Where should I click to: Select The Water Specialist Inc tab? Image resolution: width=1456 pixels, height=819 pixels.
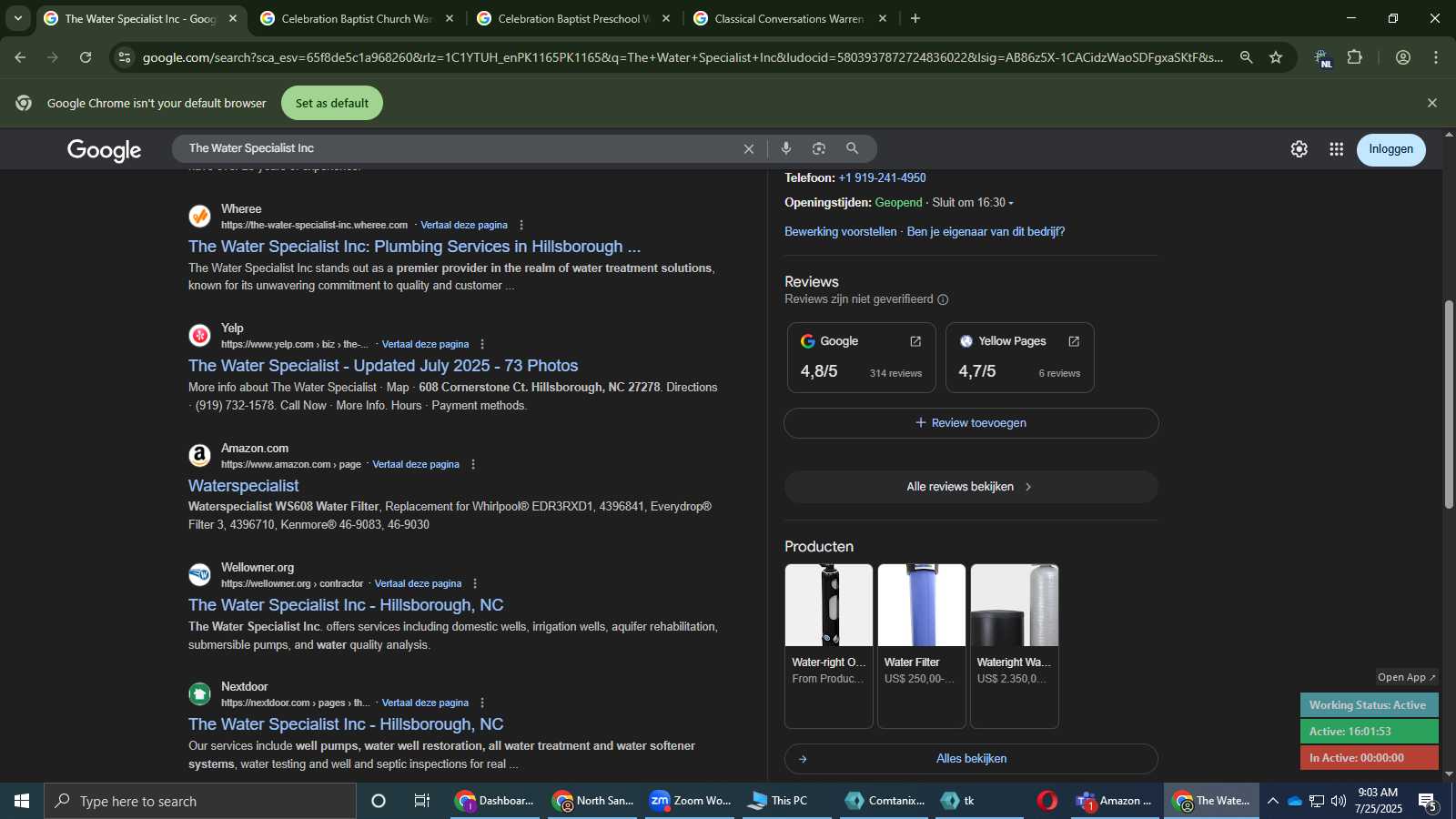pos(139,18)
